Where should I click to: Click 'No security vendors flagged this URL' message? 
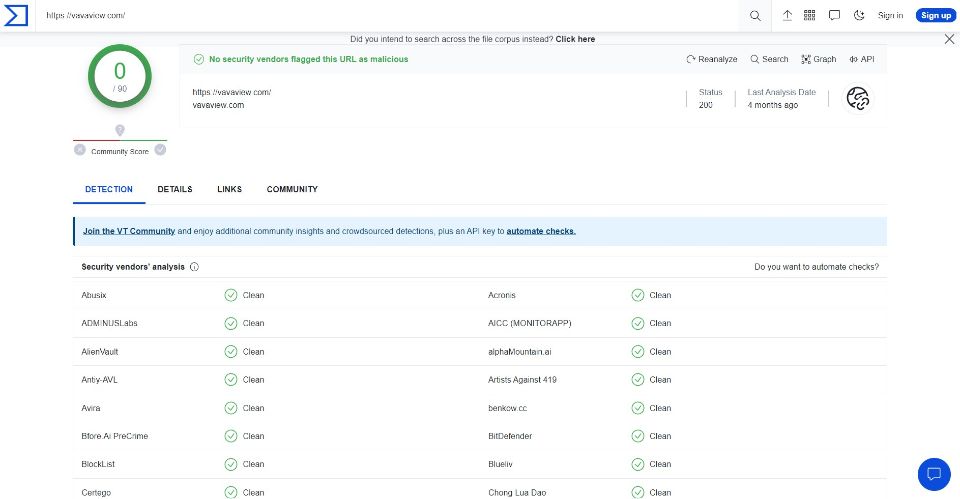pos(309,59)
